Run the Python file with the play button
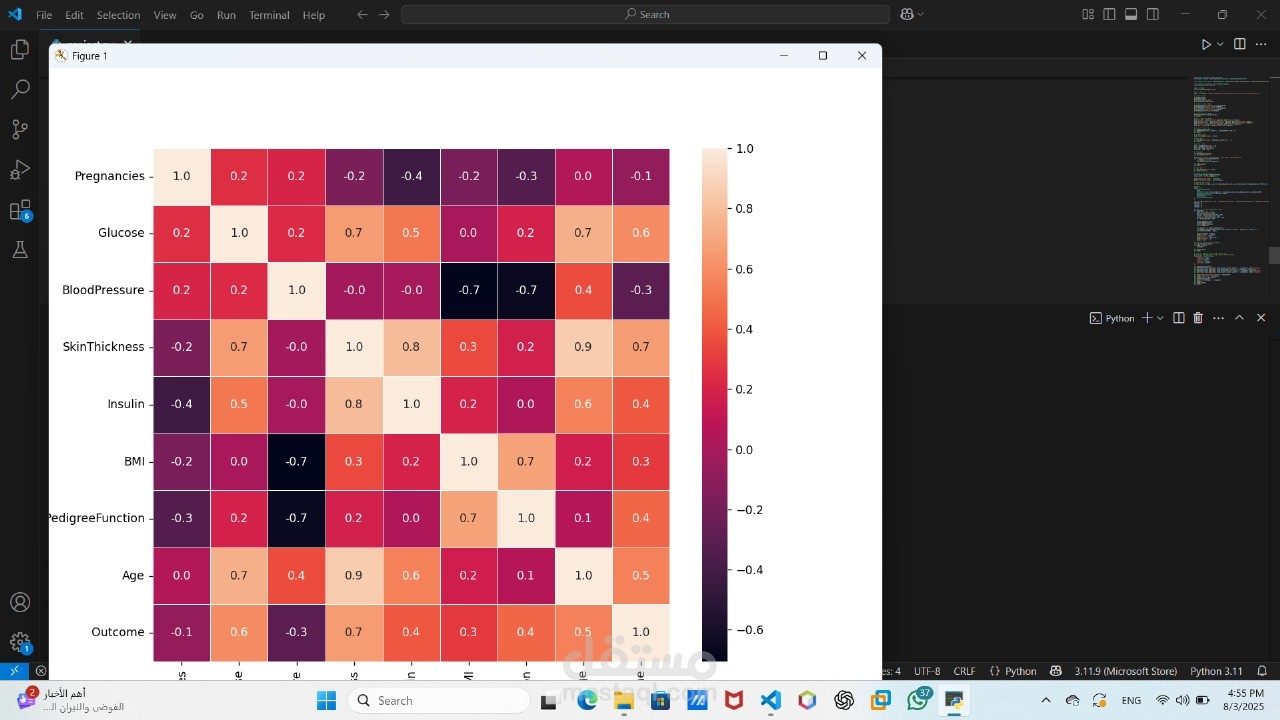This screenshot has width=1280, height=720. (x=1206, y=44)
